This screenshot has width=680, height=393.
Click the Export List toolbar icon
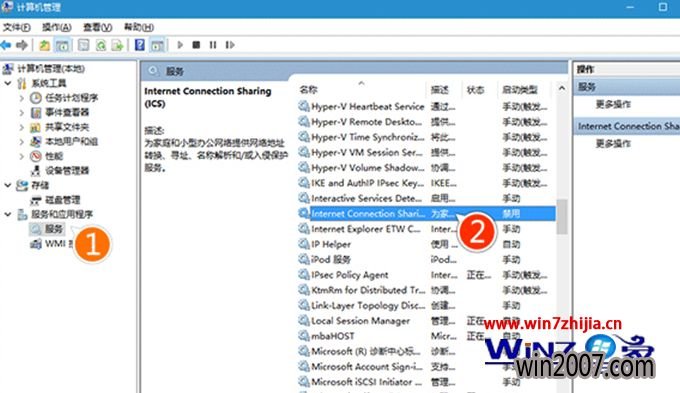click(118, 45)
